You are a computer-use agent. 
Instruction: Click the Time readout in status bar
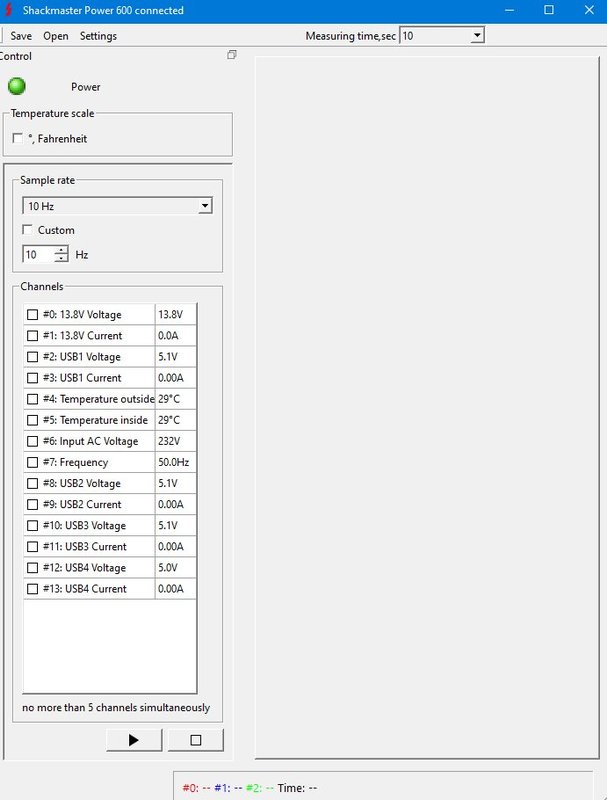tap(297, 788)
